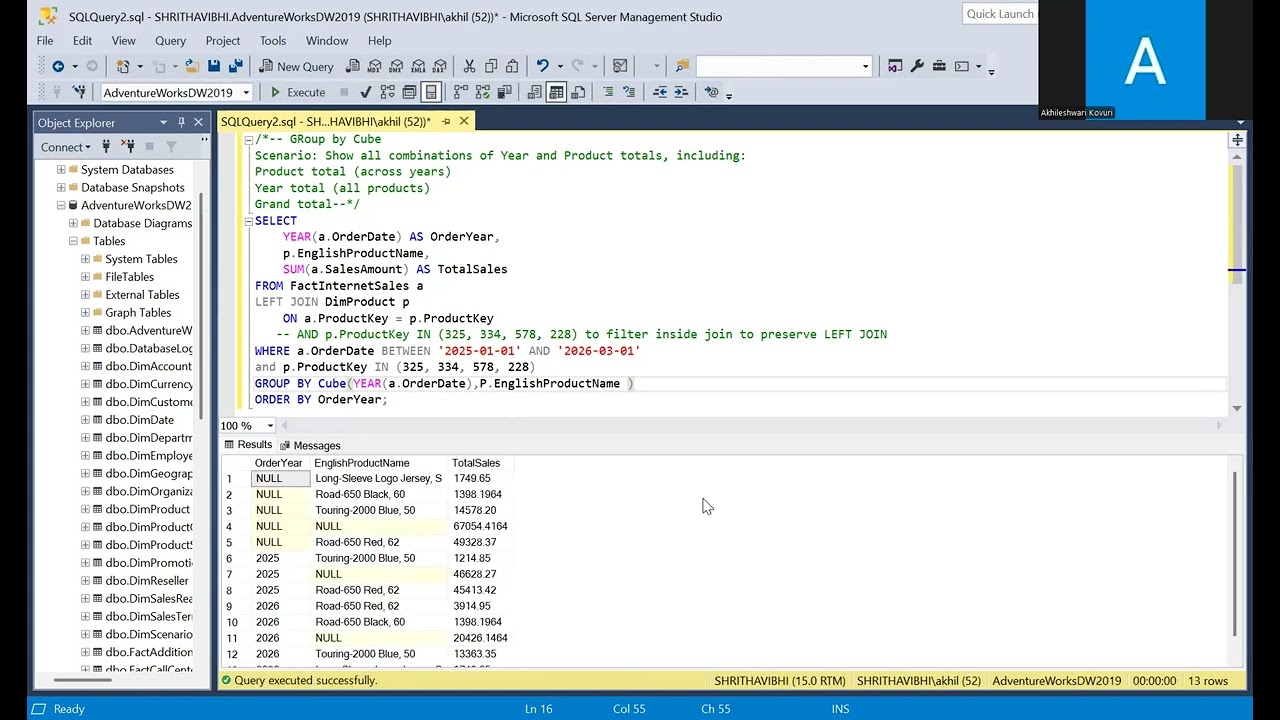Click the Cut scissors icon

(x=469, y=66)
